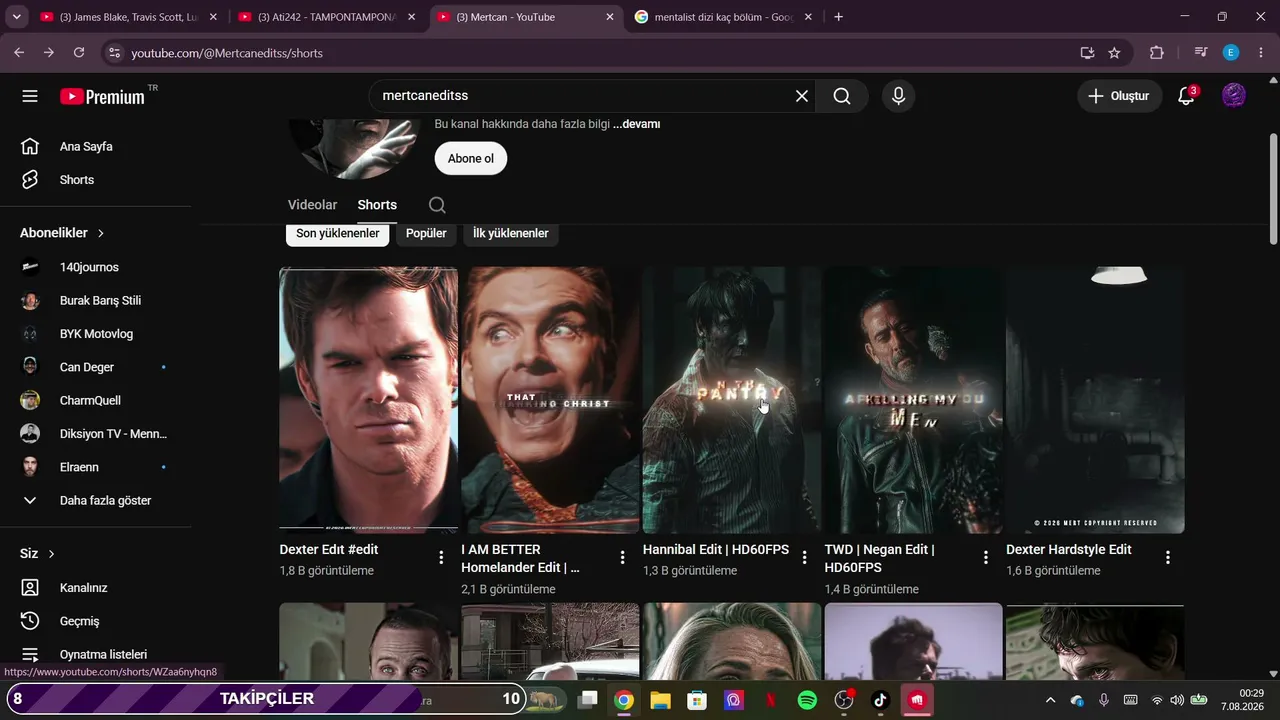The image size is (1280, 720).
Task: Run search with the magnifier button
Action: (842, 96)
